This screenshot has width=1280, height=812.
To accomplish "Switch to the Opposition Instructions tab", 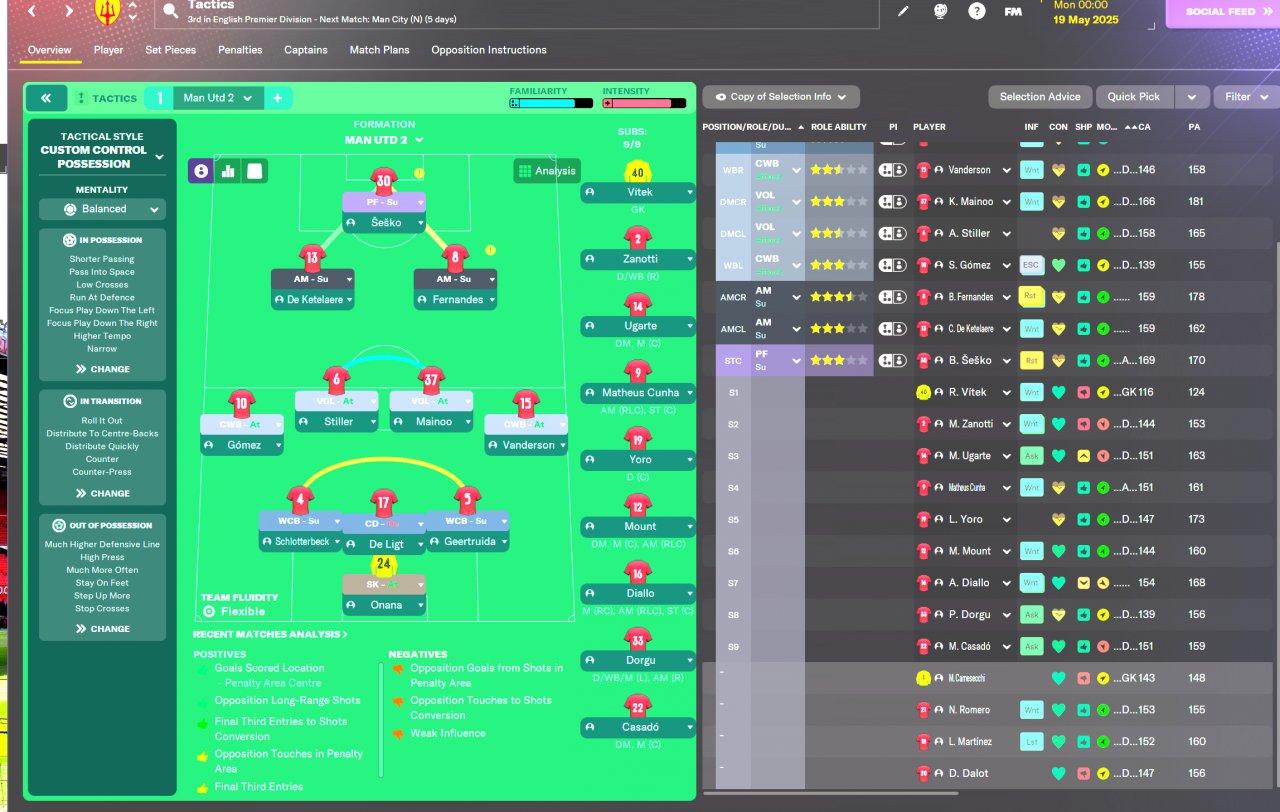I will pyautogui.click(x=489, y=50).
